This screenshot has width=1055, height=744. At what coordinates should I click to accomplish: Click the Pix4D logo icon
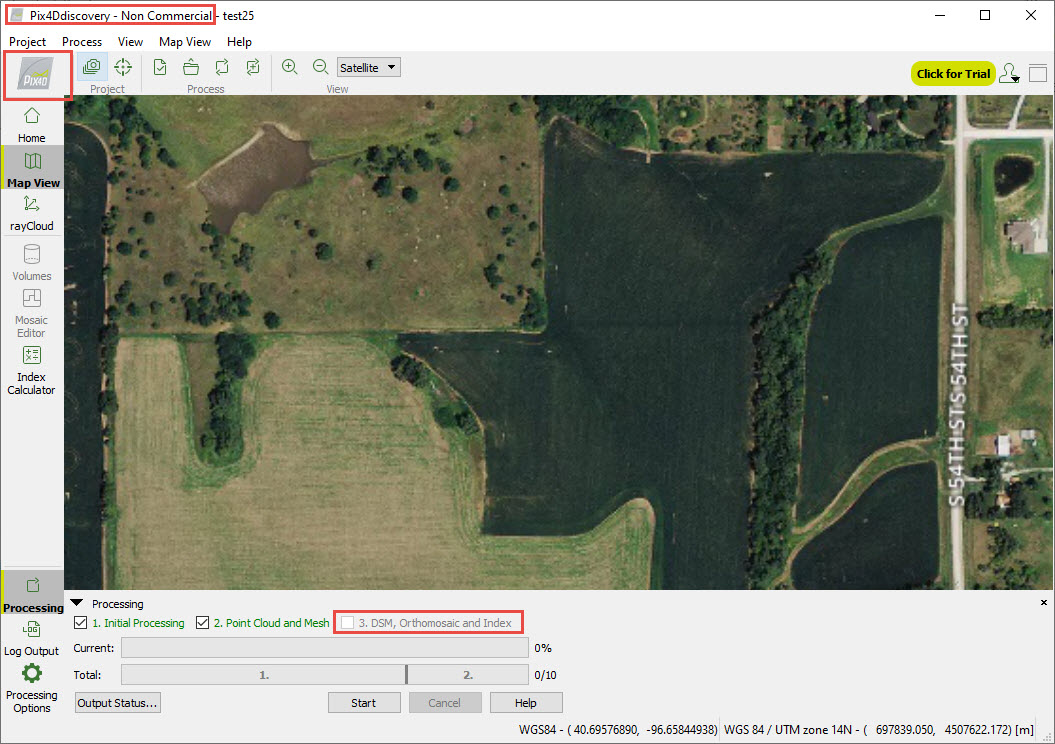tap(37, 73)
